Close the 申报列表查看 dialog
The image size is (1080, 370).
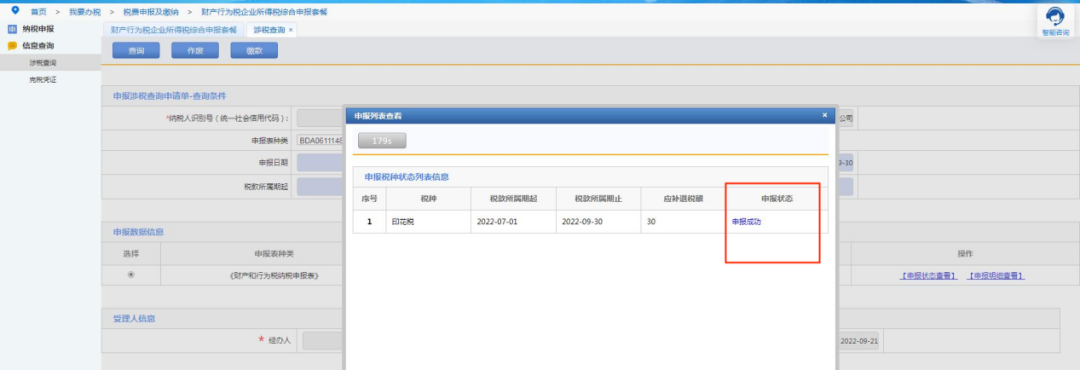pyautogui.click(x=824, y=115)
